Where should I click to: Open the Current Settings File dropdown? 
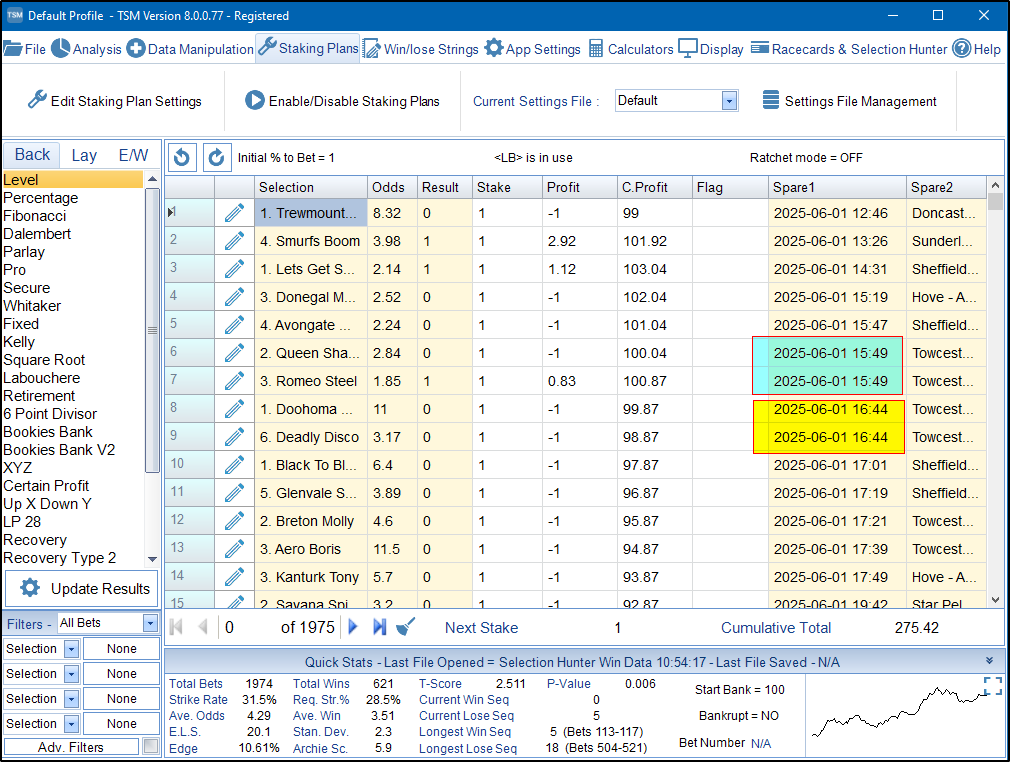tap(729, 101)
